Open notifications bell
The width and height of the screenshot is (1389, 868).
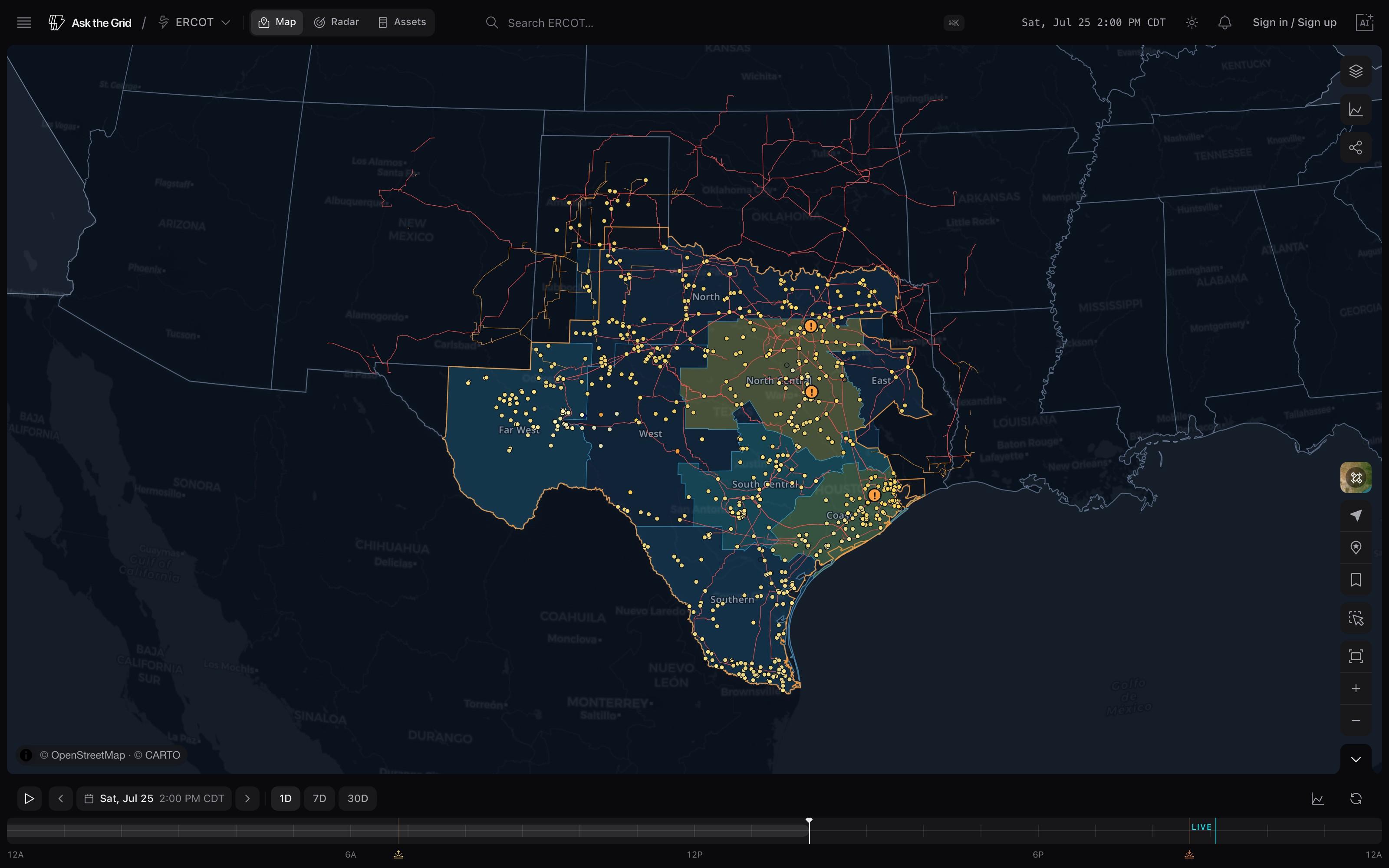pyautogui.click(x=1225, y=23)
